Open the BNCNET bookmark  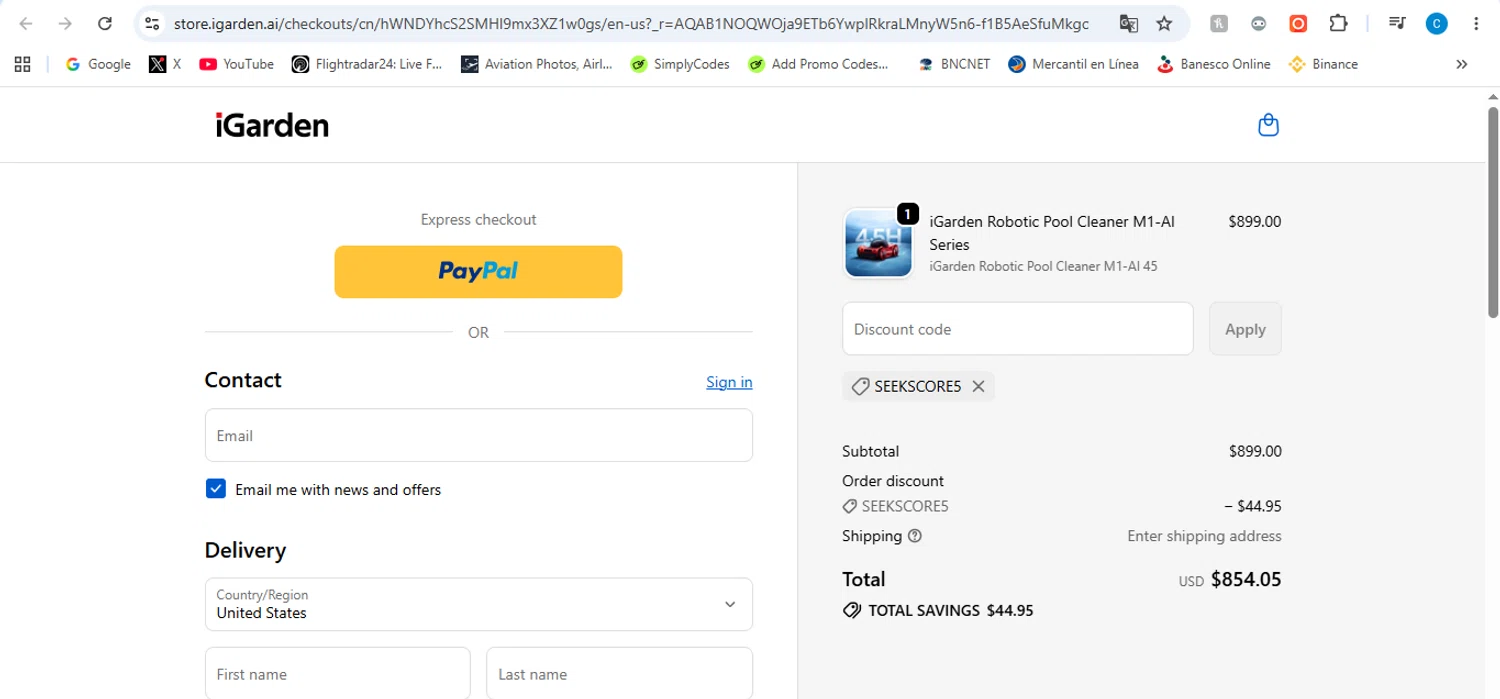tap(954, 64)
